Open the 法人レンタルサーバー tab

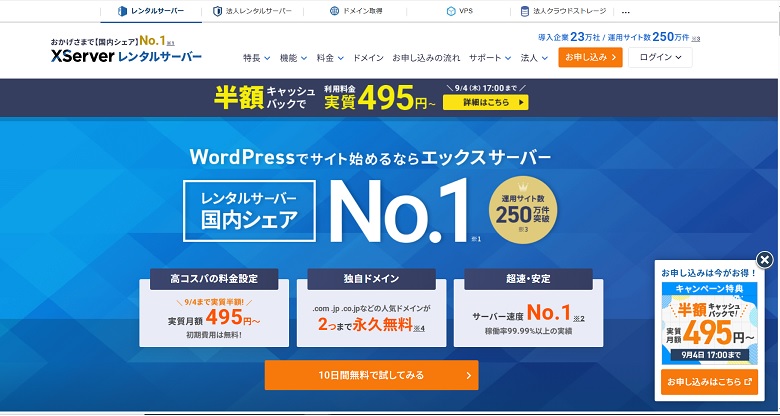pyautogui.click(x=252, y=11)
